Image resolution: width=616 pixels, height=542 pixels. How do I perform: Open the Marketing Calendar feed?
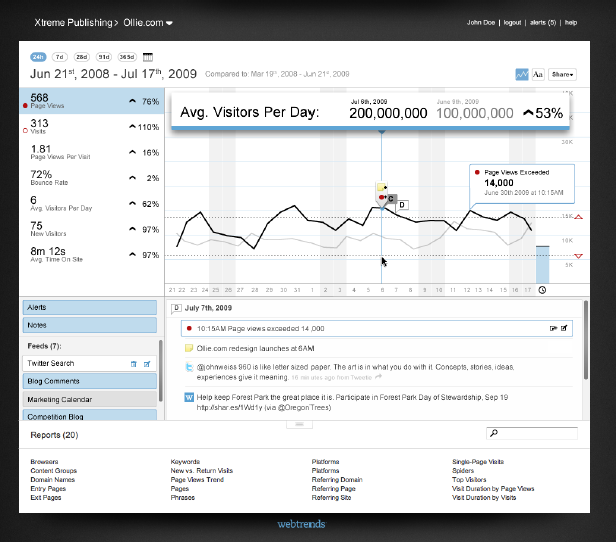tap(90, 399)
